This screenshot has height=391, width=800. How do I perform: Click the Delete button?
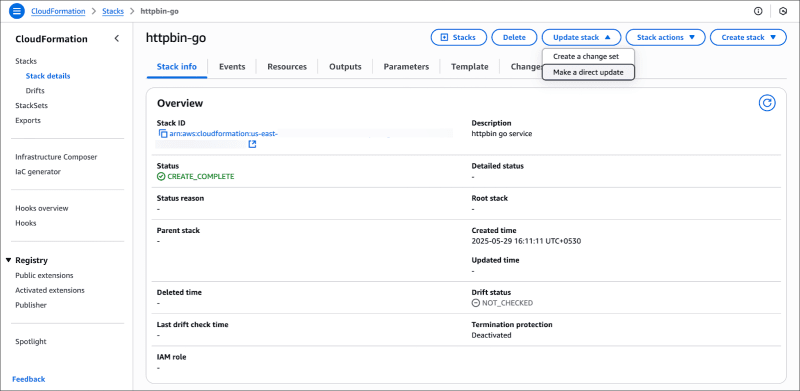514,37
